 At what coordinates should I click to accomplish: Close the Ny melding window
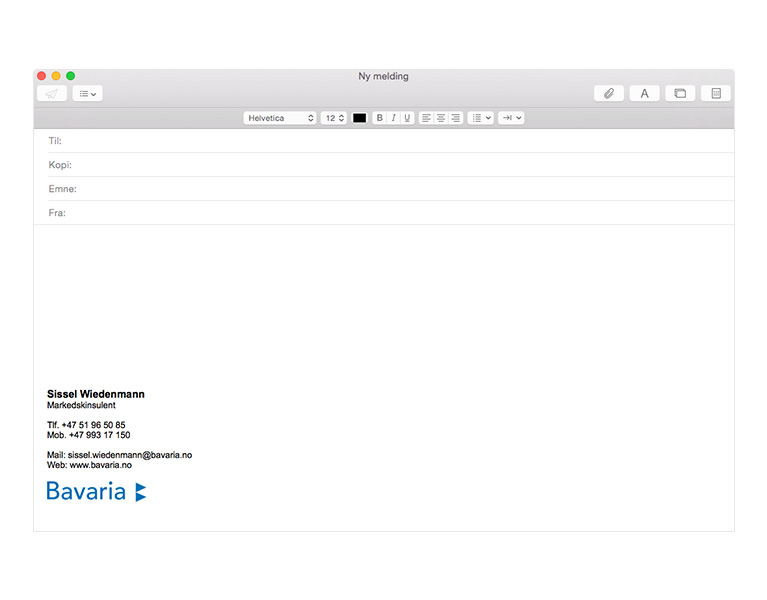click(x=42, y=76)
